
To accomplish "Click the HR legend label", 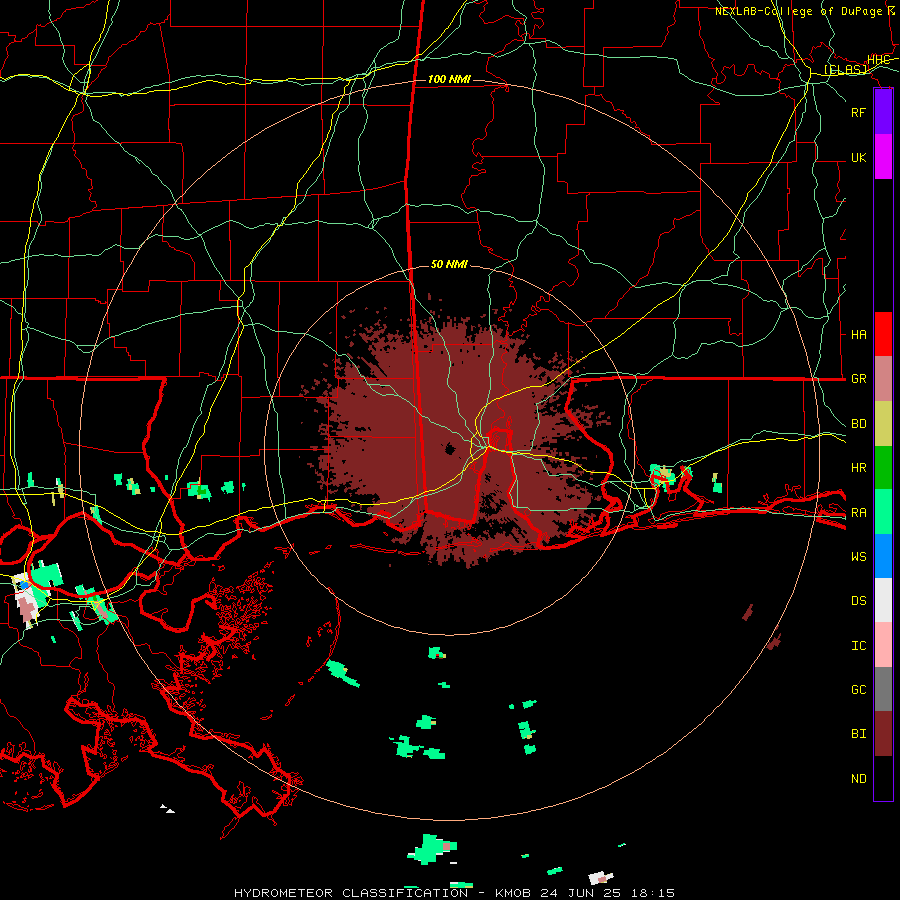I will [x=859, y=468].
